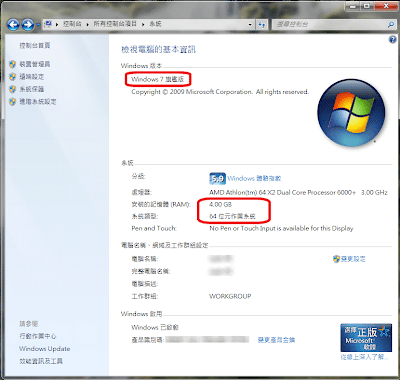The height and width of the screenshot is (380, 400).
Task: Open the help question mark icon
Action: 392,40
